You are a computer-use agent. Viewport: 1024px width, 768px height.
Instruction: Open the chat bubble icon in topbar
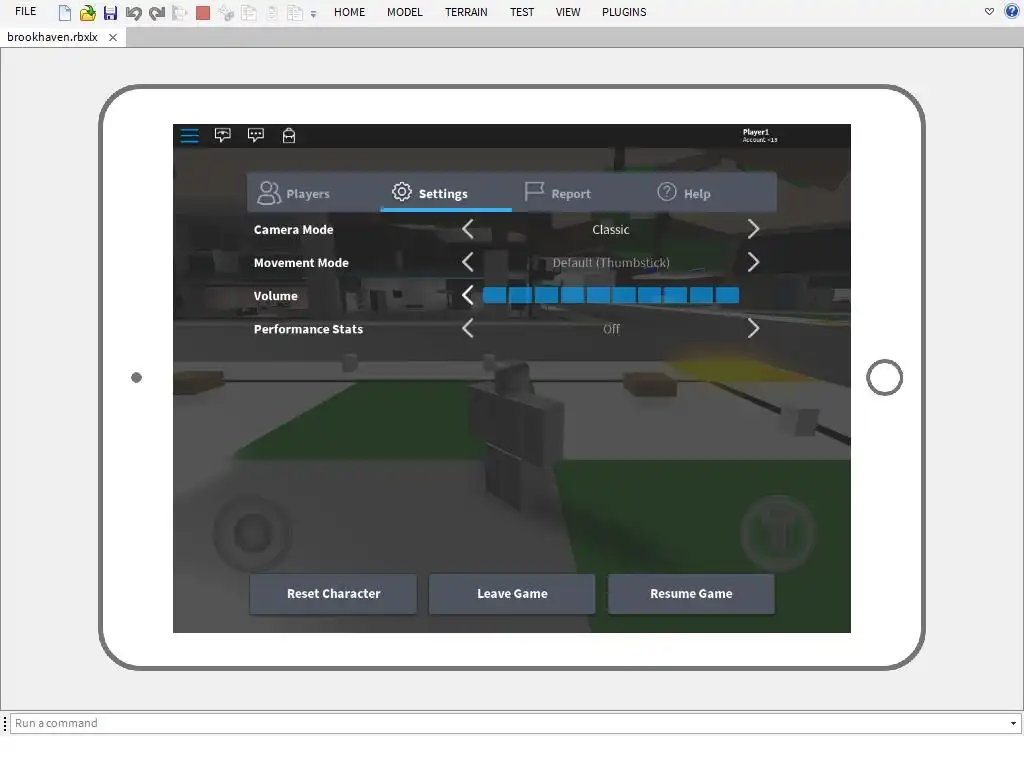coord(223,135)
